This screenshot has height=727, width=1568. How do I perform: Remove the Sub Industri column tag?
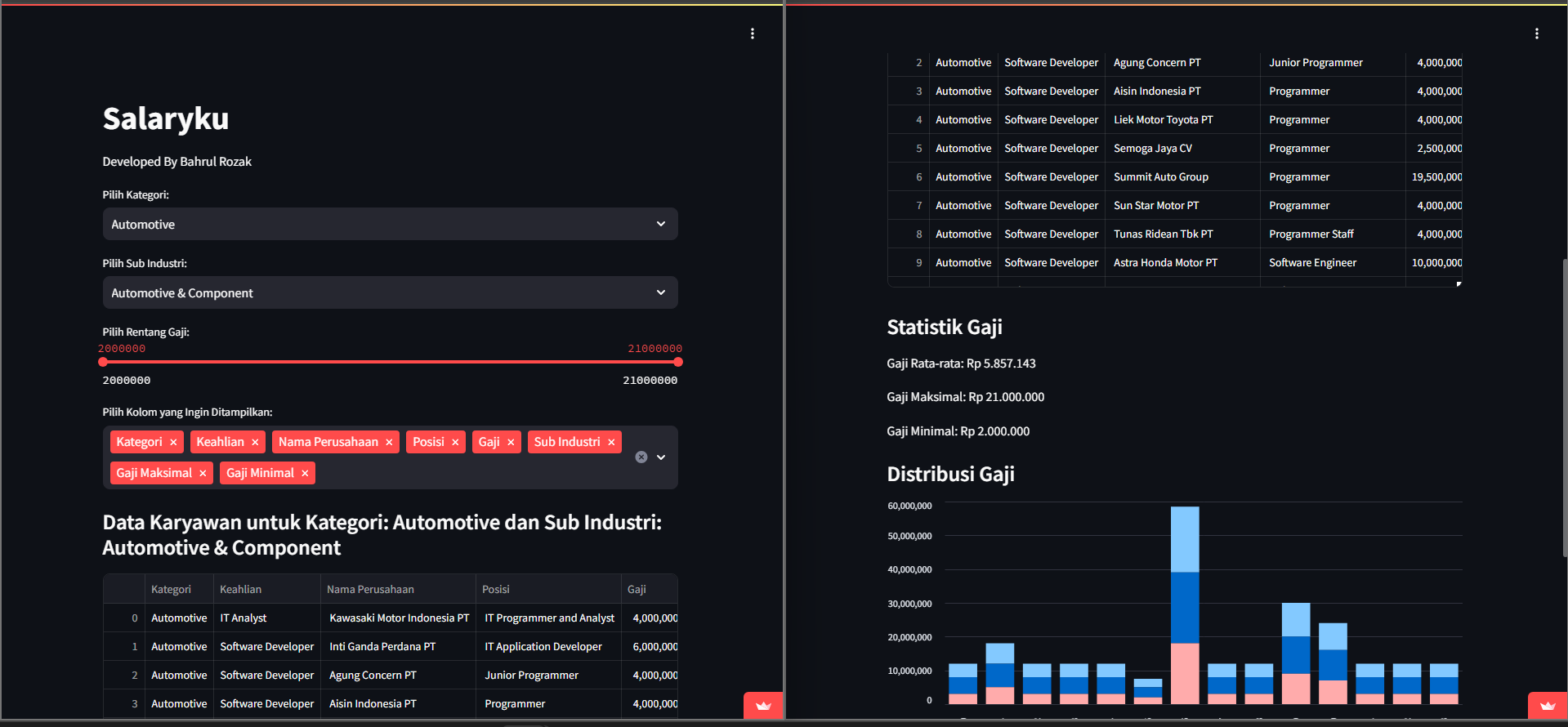(611, 442)
